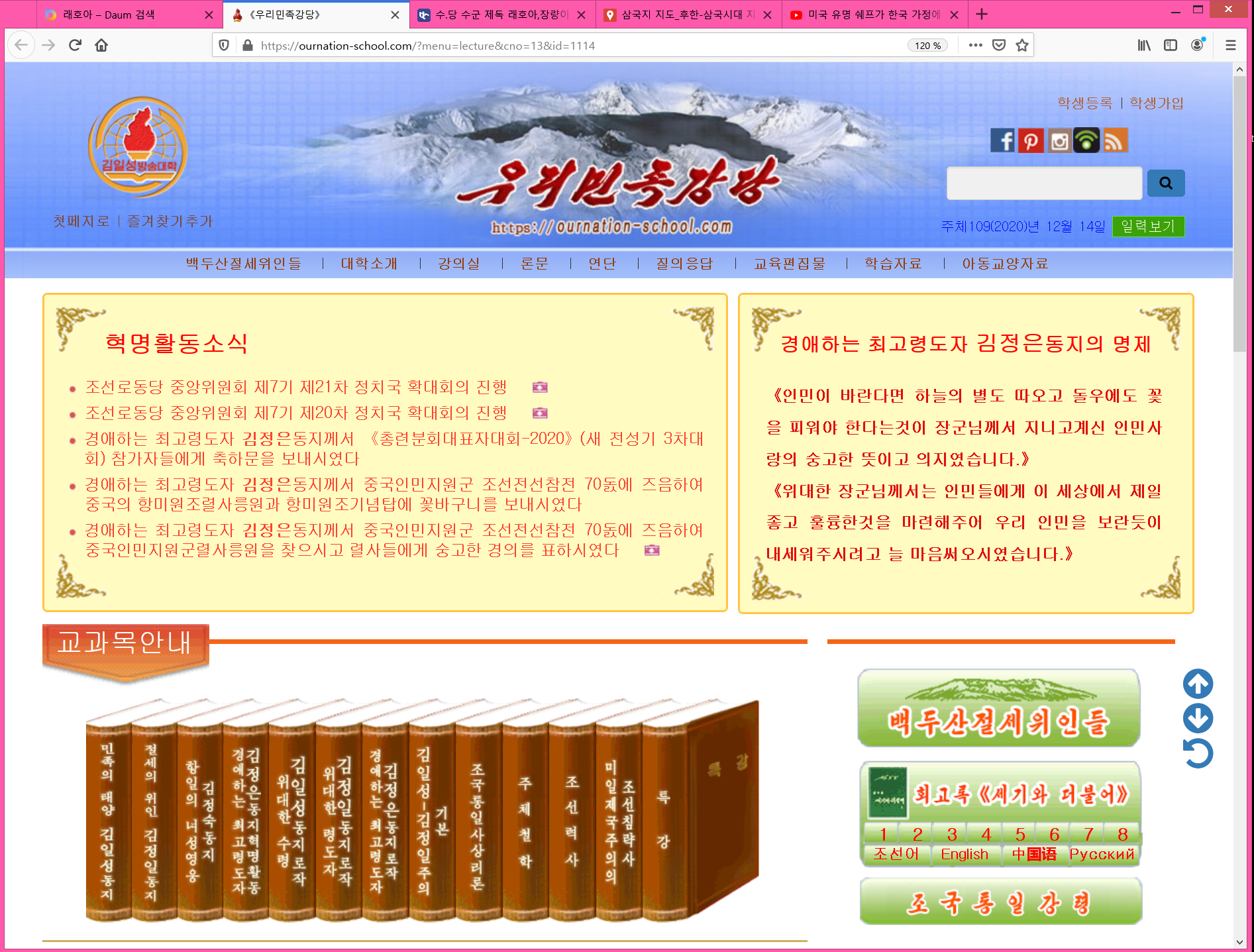The width and height of the screenshot is (1254, 952).
Task: View site security padlock info
Action: pos(248,45)
